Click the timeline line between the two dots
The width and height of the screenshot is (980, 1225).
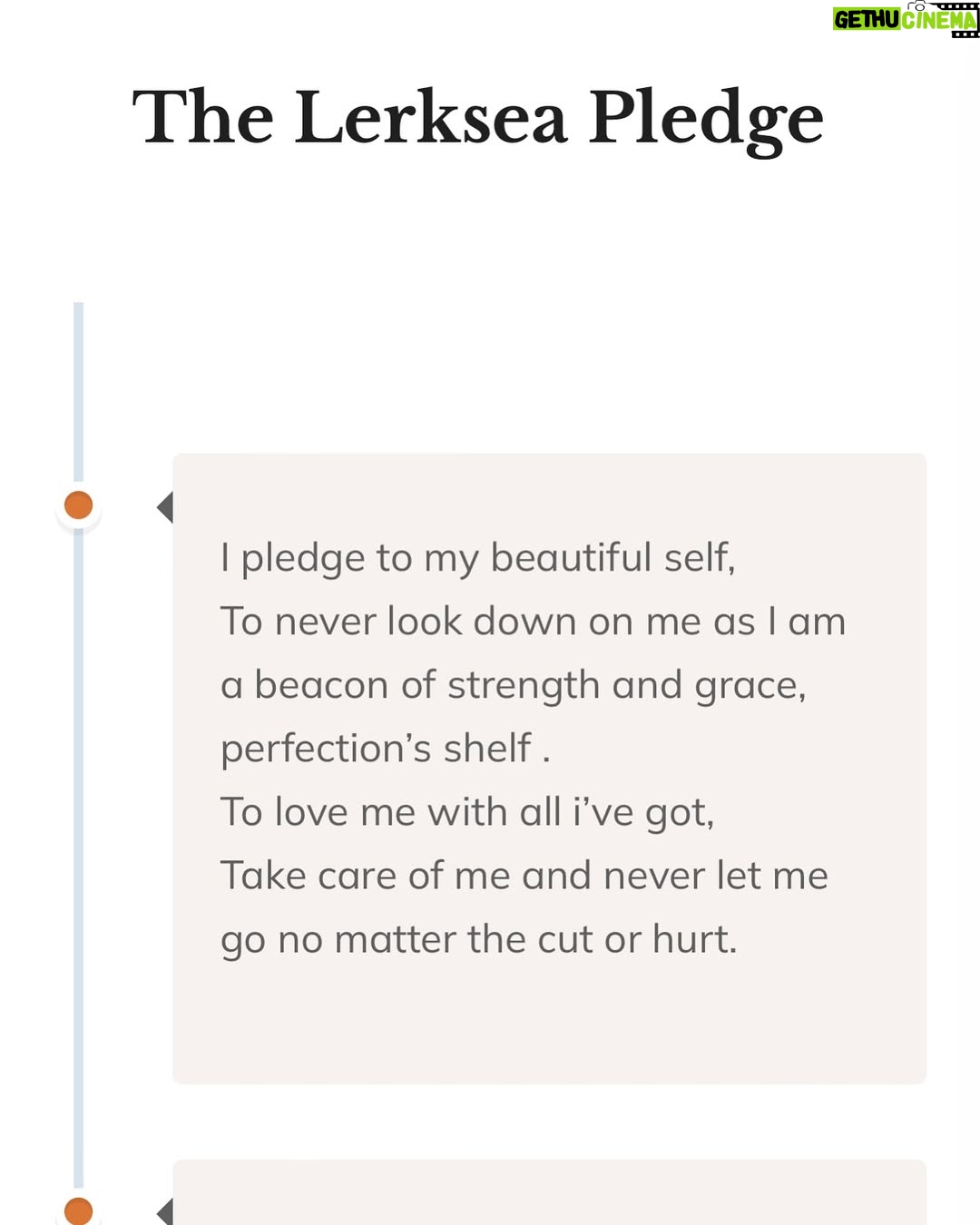(x=79, y=857)
